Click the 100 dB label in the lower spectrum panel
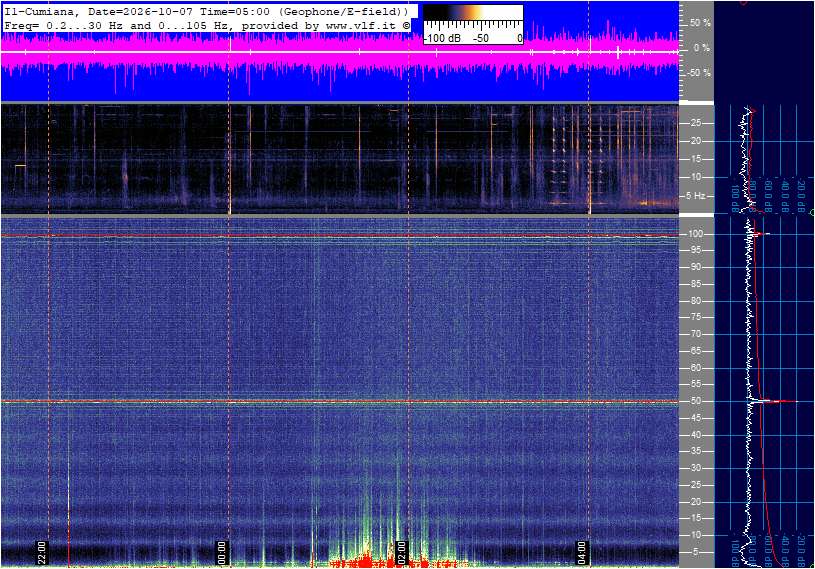815x569 pixels. point(735,553)
